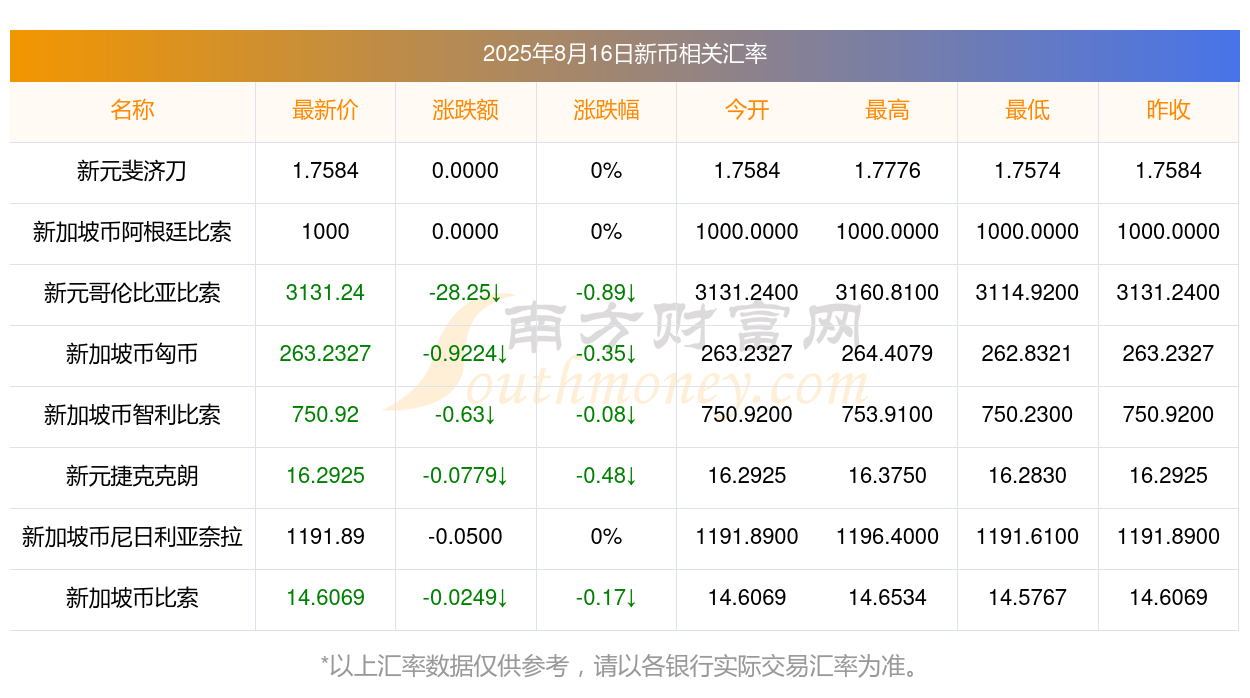Click latest price 750.92
This screenshot has width=1250, height=698.
(325, 415)
